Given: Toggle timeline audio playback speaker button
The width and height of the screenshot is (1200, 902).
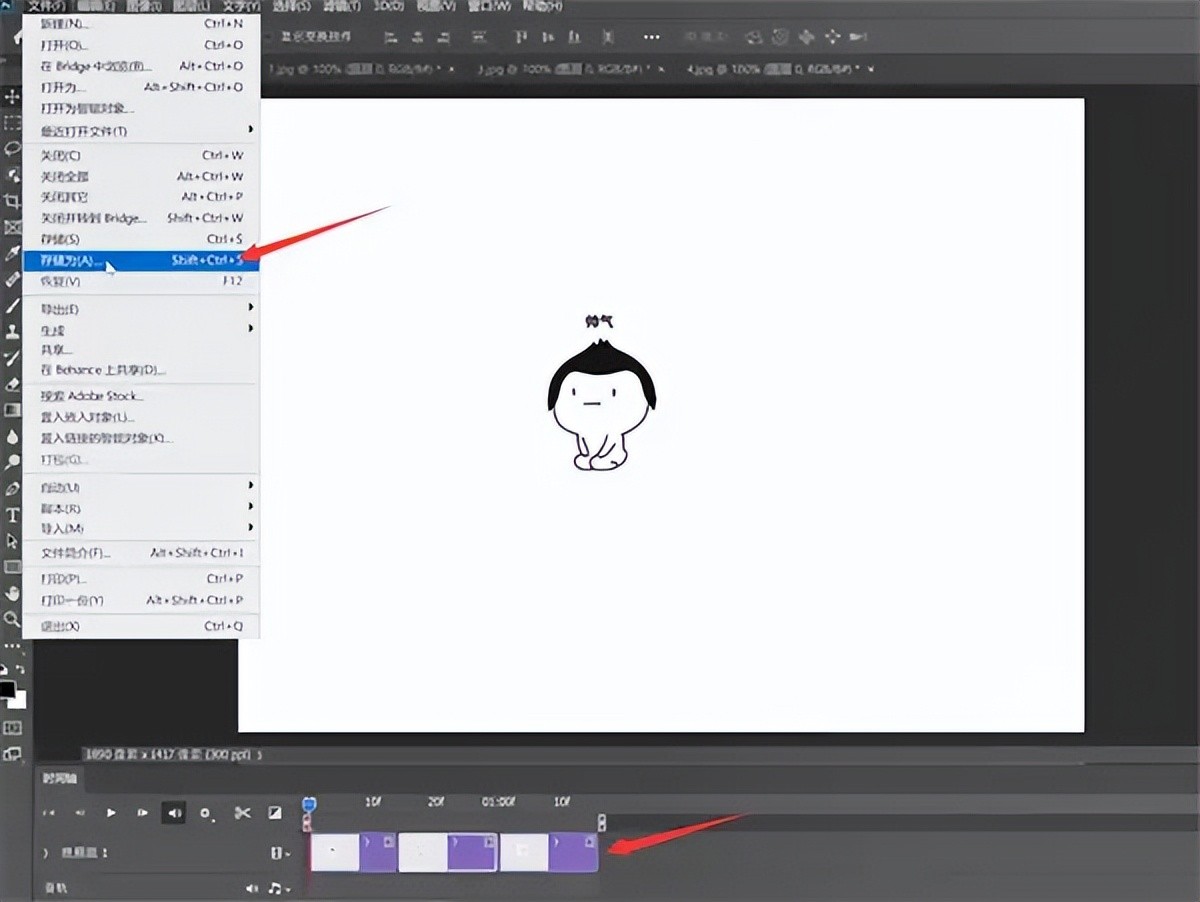Looking at the screenshot, I should coord(174,813).
